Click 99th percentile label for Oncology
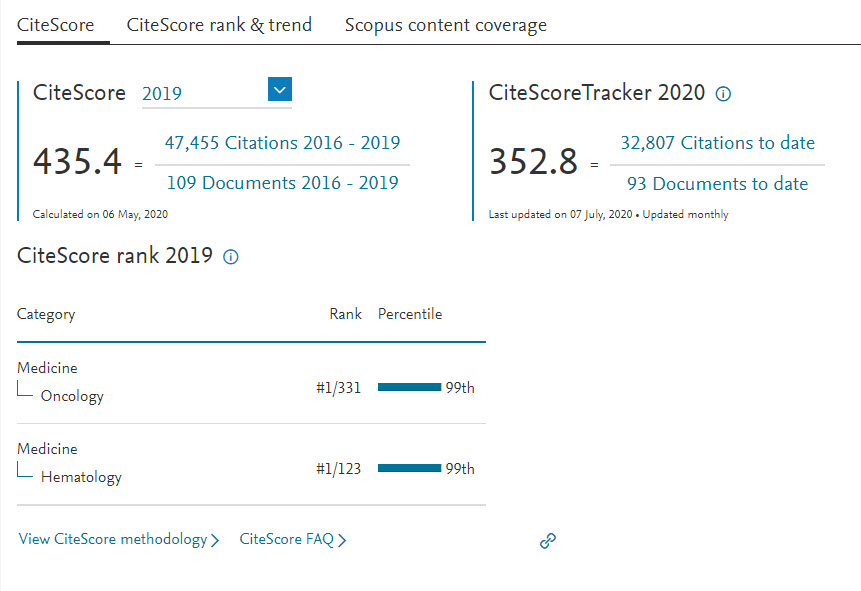861x591 pixels. [460, 388]
